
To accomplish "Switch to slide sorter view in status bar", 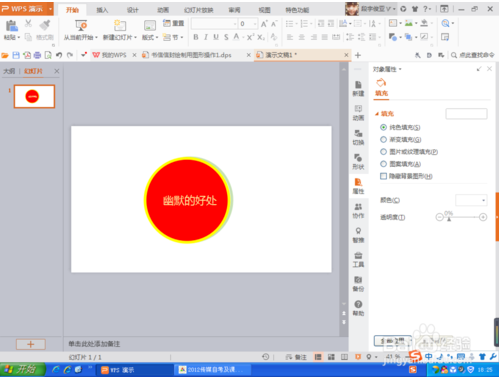I will tap(331, 357).
